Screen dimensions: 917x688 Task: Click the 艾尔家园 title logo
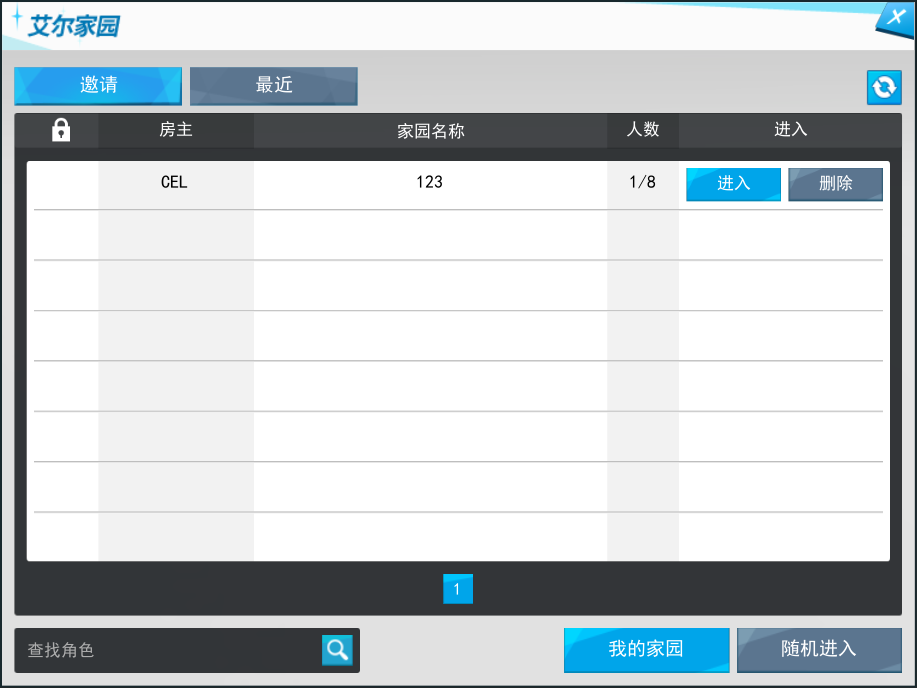point(66,24)
